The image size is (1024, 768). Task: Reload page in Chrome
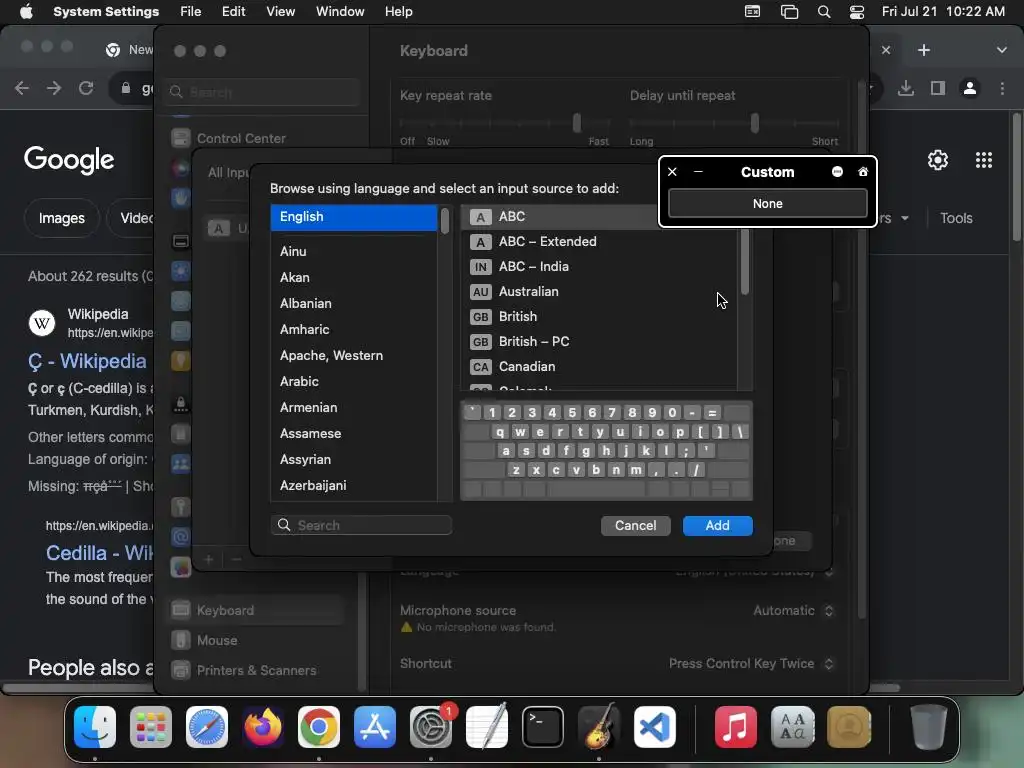point(86,88)
